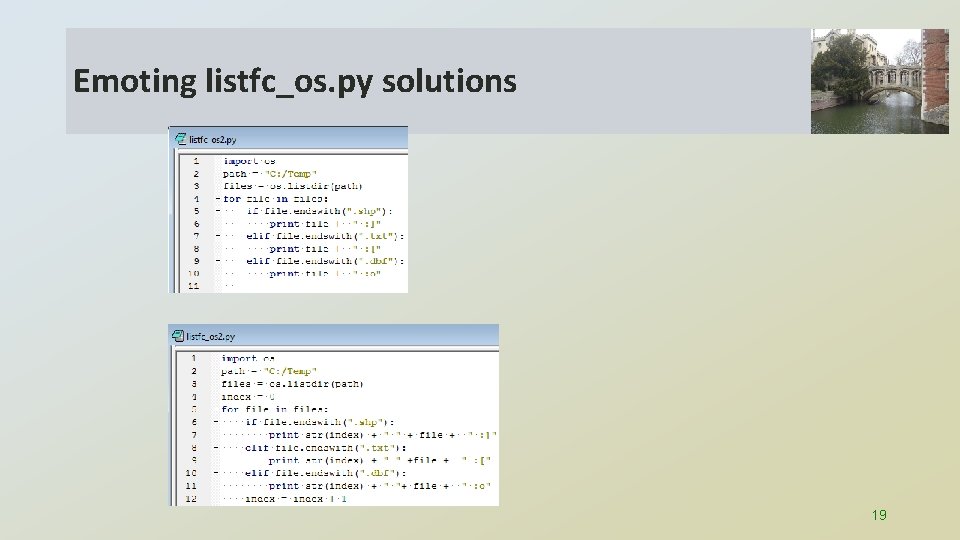This screenshot has height=540, width=960.
Task: Click the print statement on line 6 of upper window
Action: tap(325, 224)
